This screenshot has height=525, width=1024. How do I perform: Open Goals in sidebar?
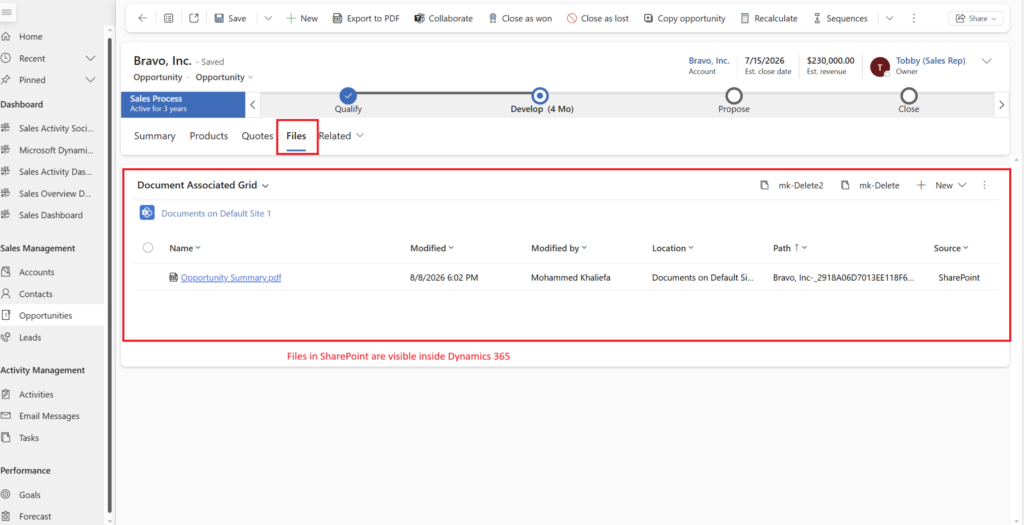pos(30,495)
